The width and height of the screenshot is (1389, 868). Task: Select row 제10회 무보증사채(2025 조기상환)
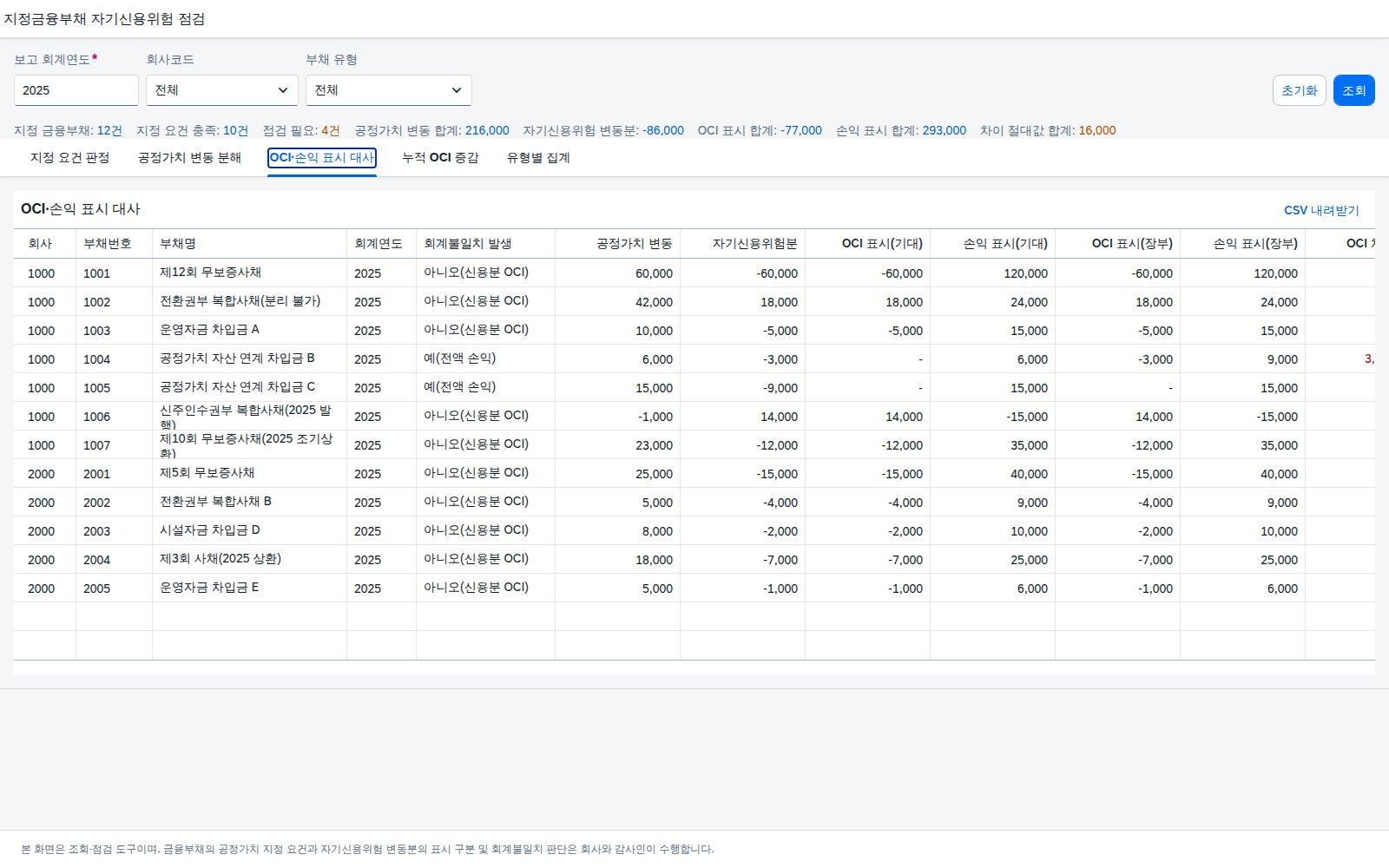[x=694, y=444]
